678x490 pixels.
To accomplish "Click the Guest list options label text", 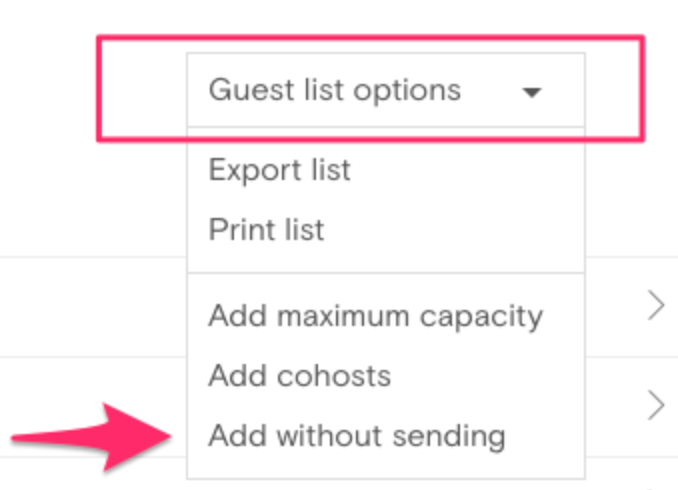I will 335,90.
